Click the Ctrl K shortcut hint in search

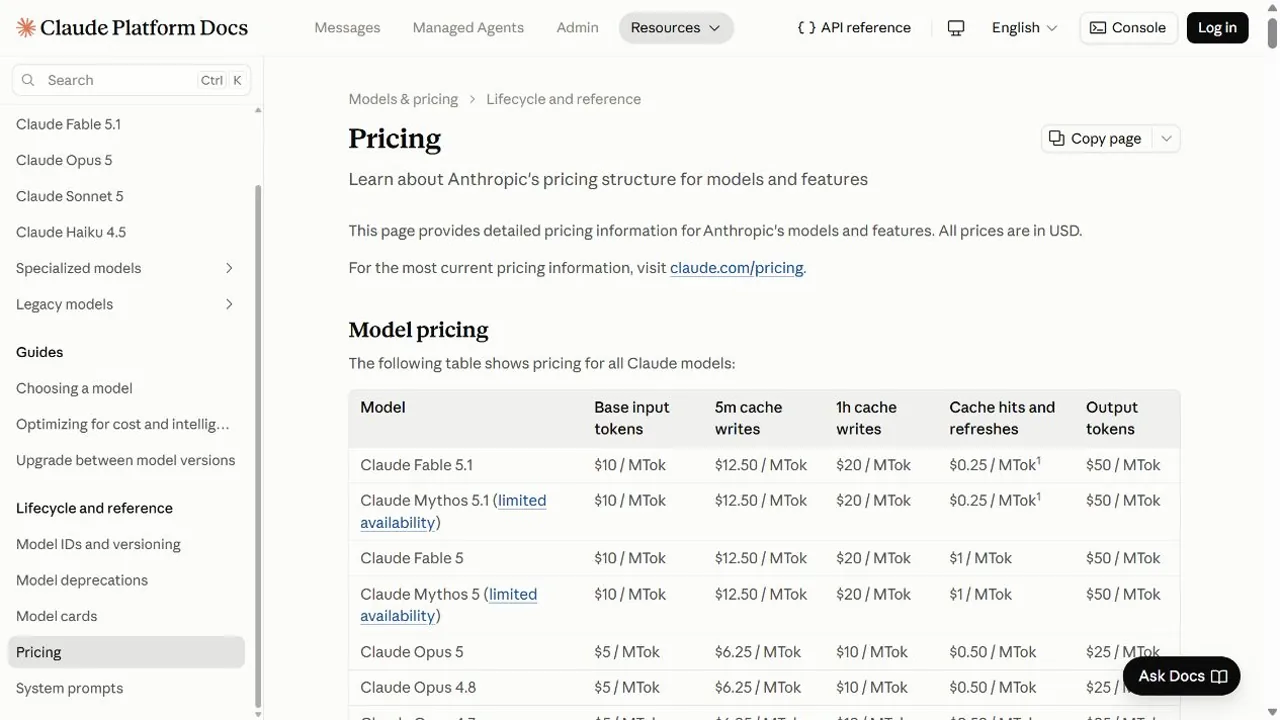(221, 80)
